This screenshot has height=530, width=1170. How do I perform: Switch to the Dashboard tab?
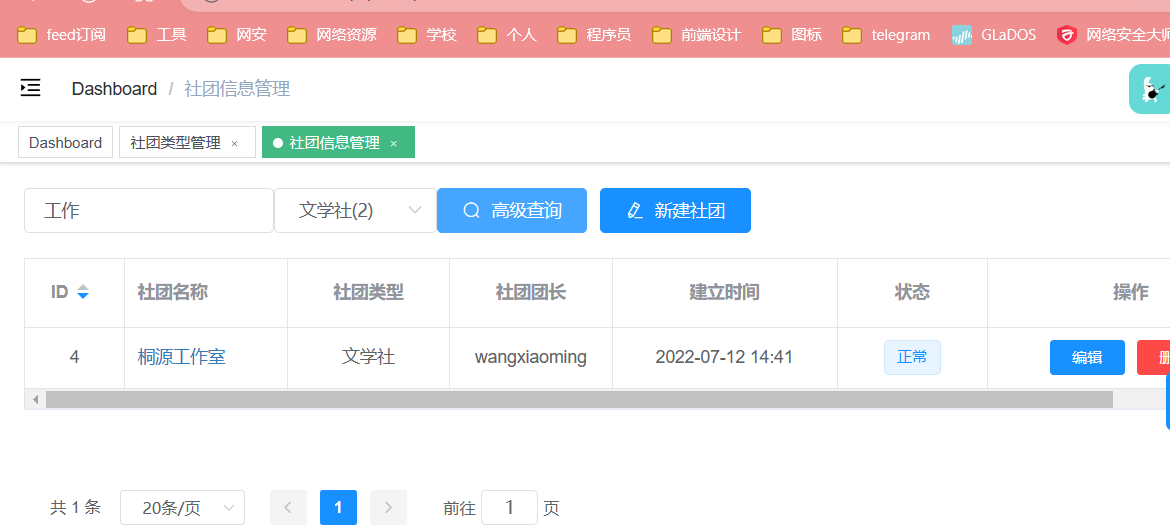pos(65,143)
